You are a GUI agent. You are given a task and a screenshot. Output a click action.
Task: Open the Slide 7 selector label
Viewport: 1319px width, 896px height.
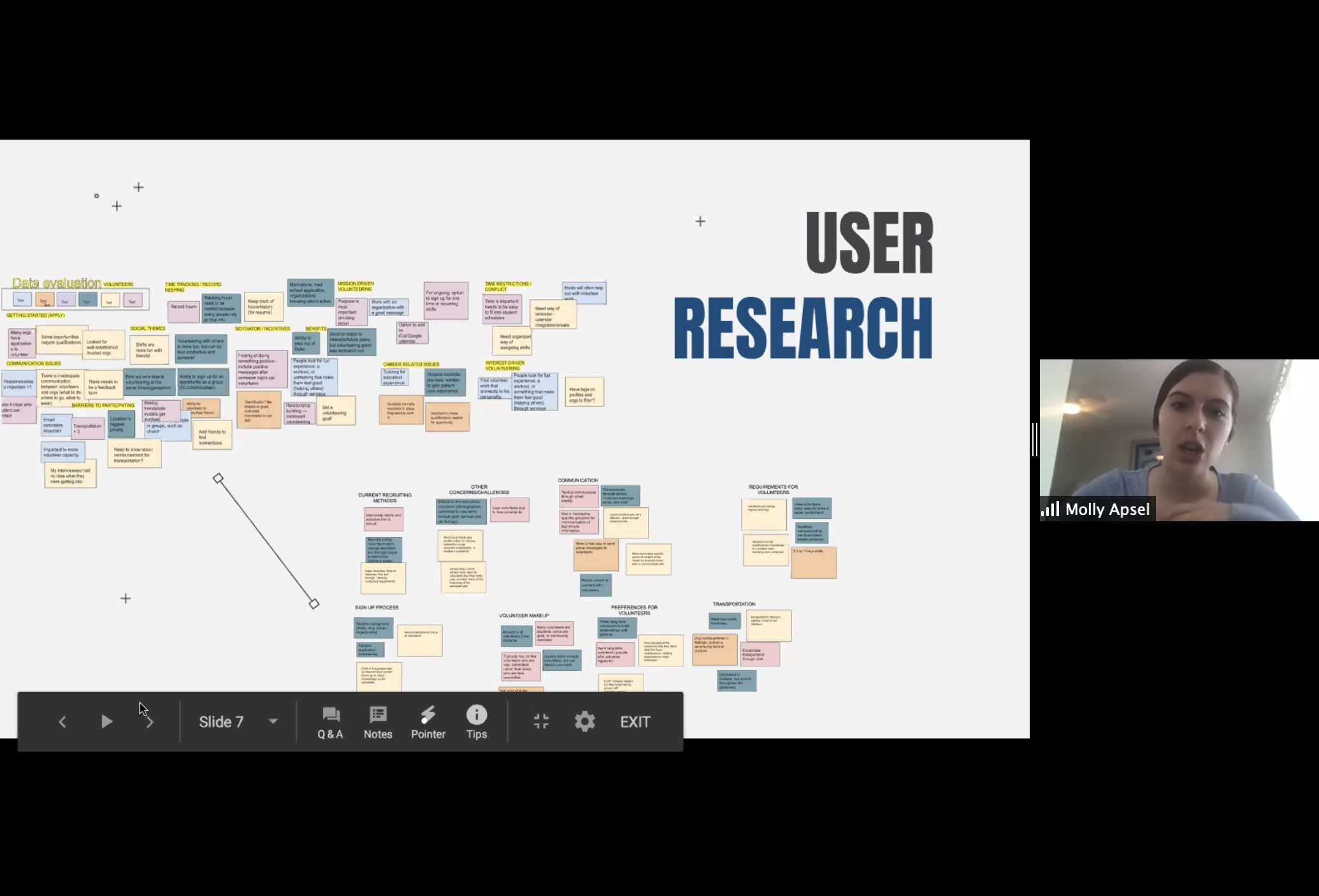coord(221,722)
